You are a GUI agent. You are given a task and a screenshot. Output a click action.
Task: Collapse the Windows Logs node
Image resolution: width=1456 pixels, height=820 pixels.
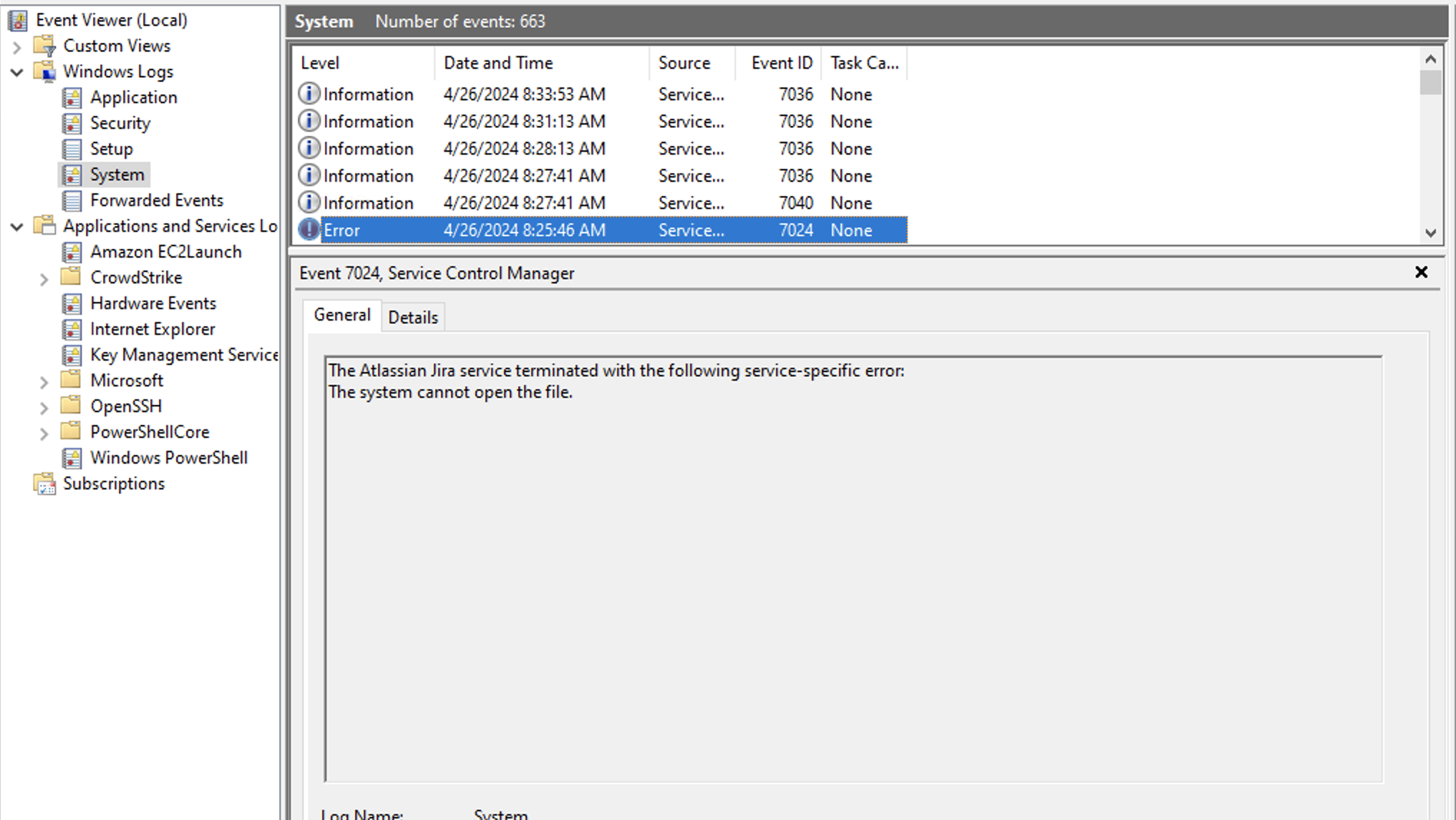(17, 72)
